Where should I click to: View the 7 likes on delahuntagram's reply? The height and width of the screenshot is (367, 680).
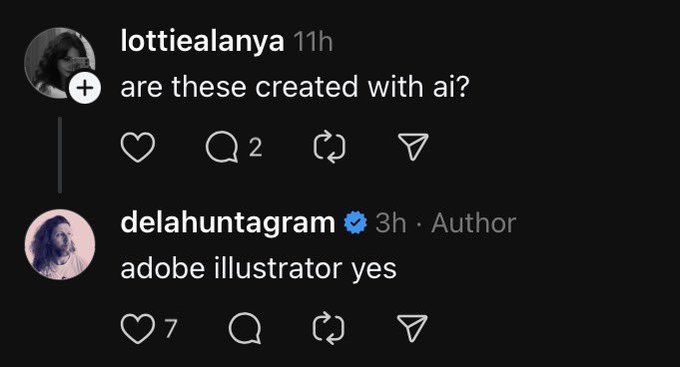point(170,328)
